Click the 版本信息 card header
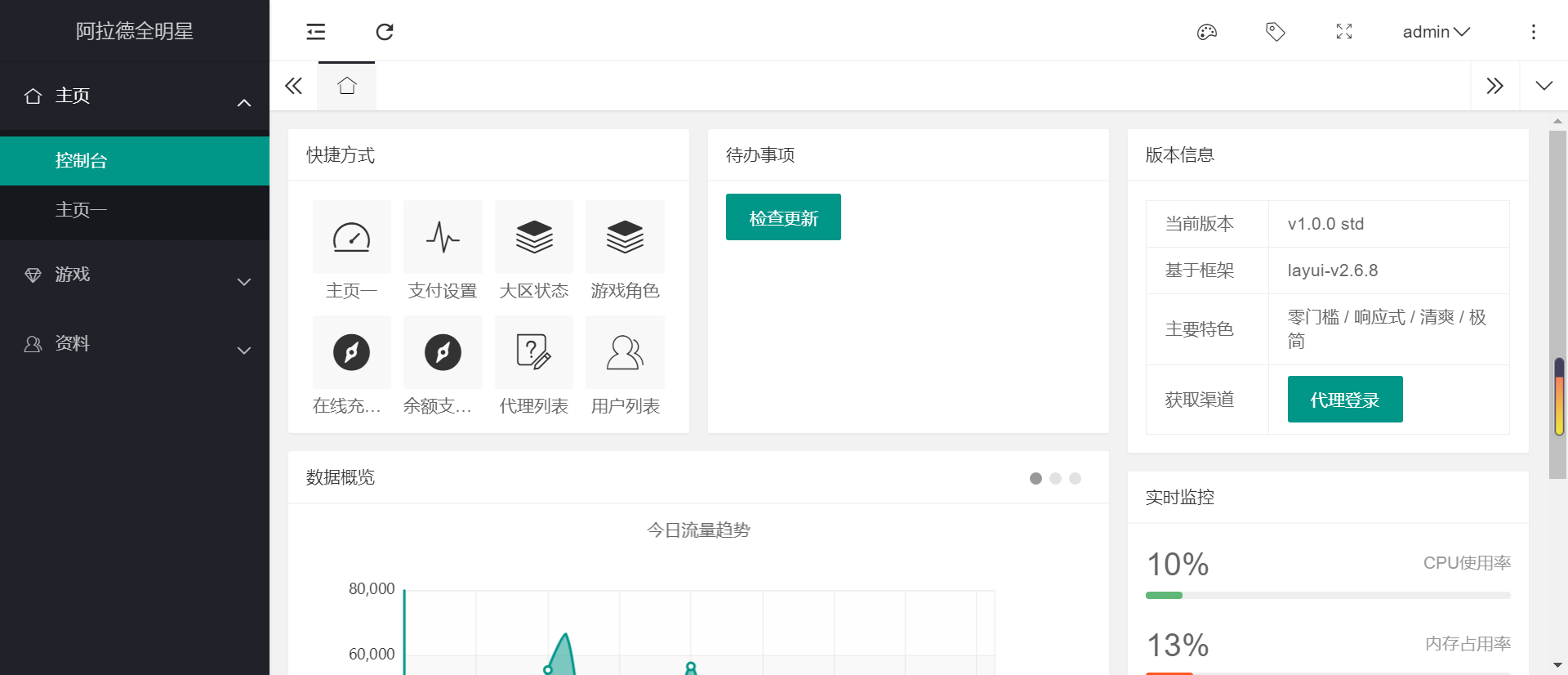 tap(1328, 155)
